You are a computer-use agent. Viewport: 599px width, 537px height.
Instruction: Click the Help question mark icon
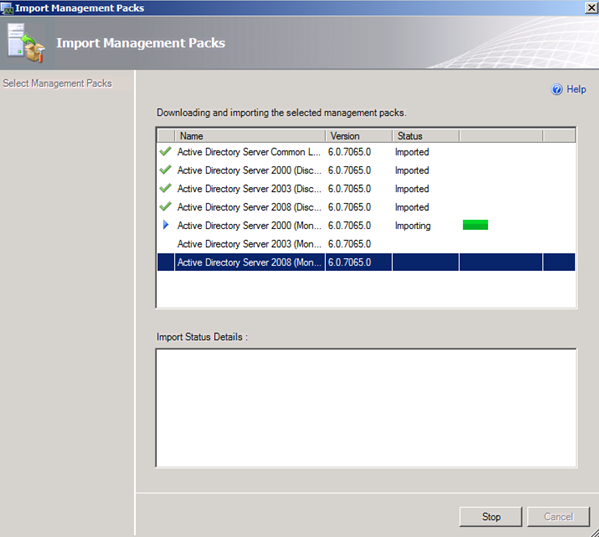557,89
